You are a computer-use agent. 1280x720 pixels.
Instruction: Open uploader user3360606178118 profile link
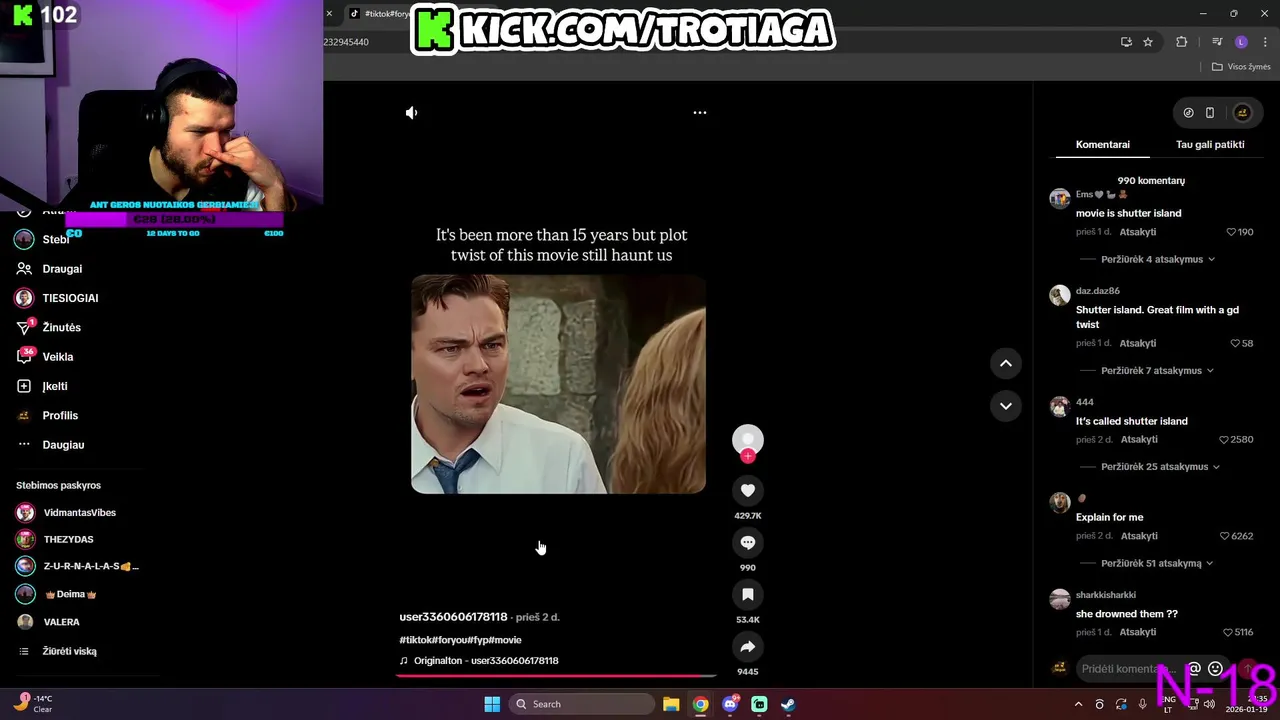(x=453, y=617)
